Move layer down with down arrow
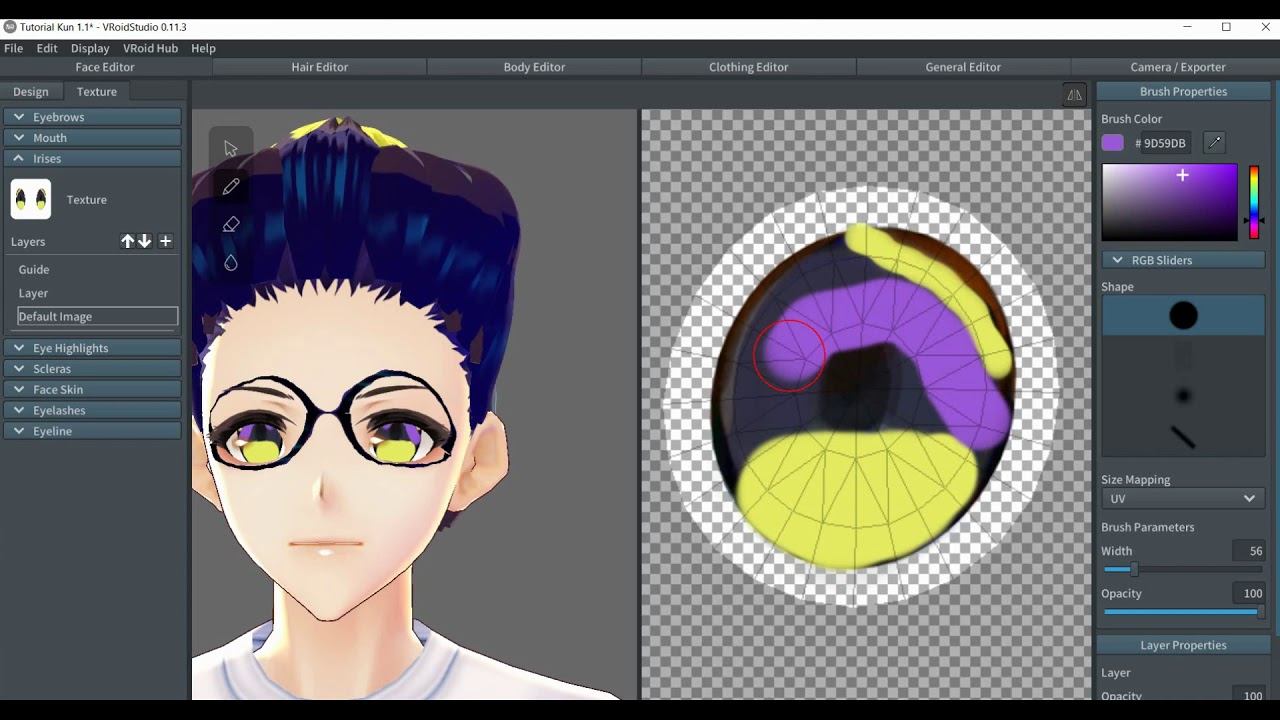The image size is (1280, 720). (145, 241)
